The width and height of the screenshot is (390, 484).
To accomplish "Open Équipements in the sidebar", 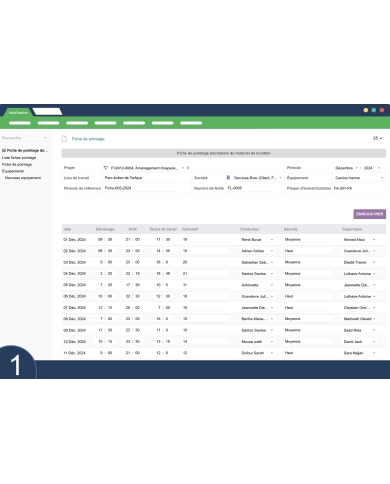I will point(13,171).
